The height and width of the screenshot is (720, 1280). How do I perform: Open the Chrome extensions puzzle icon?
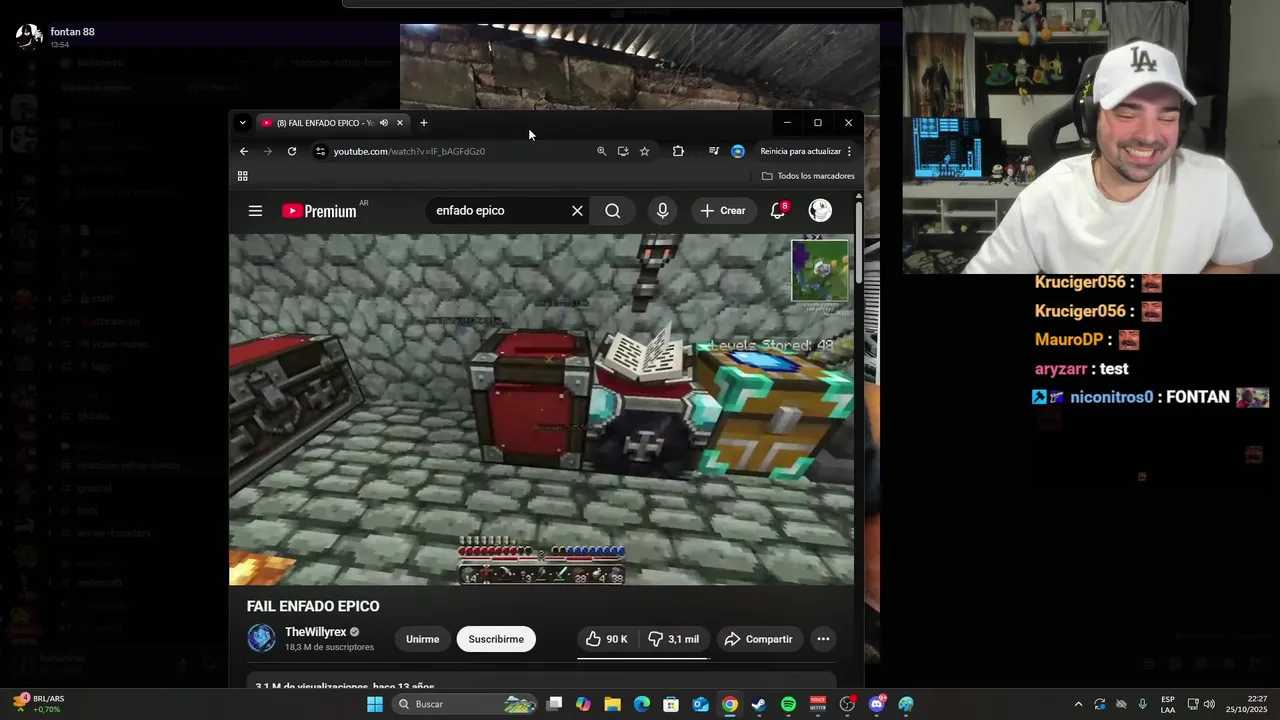point(678,151)
